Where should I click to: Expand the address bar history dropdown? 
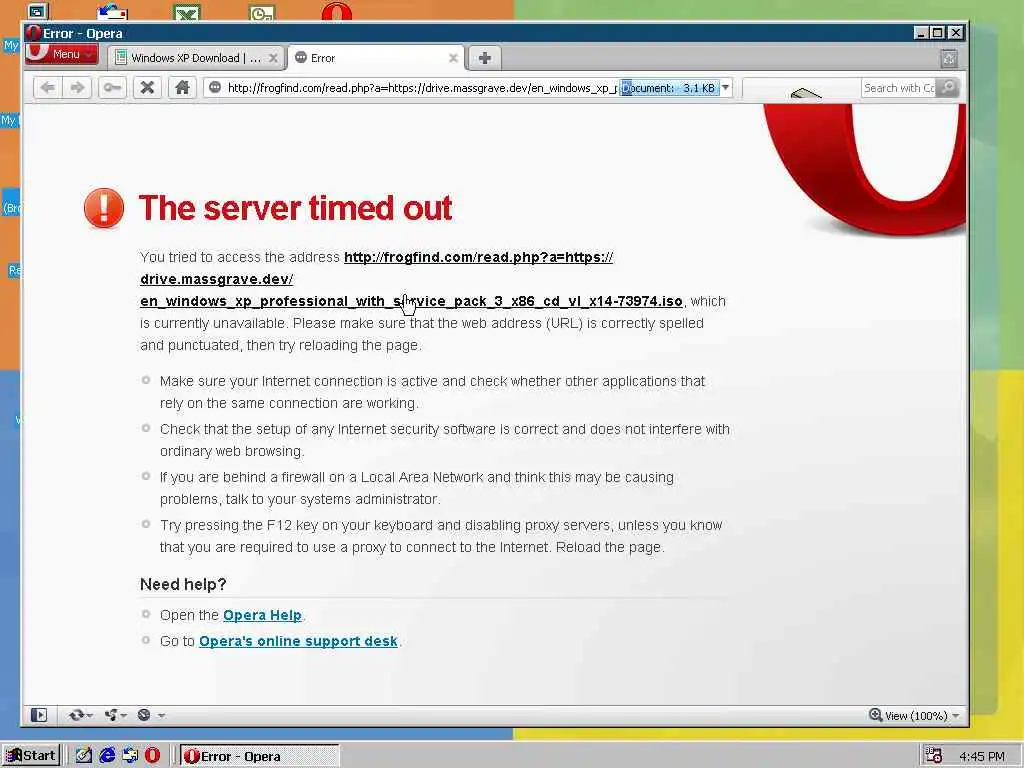(x=726, y=88)
